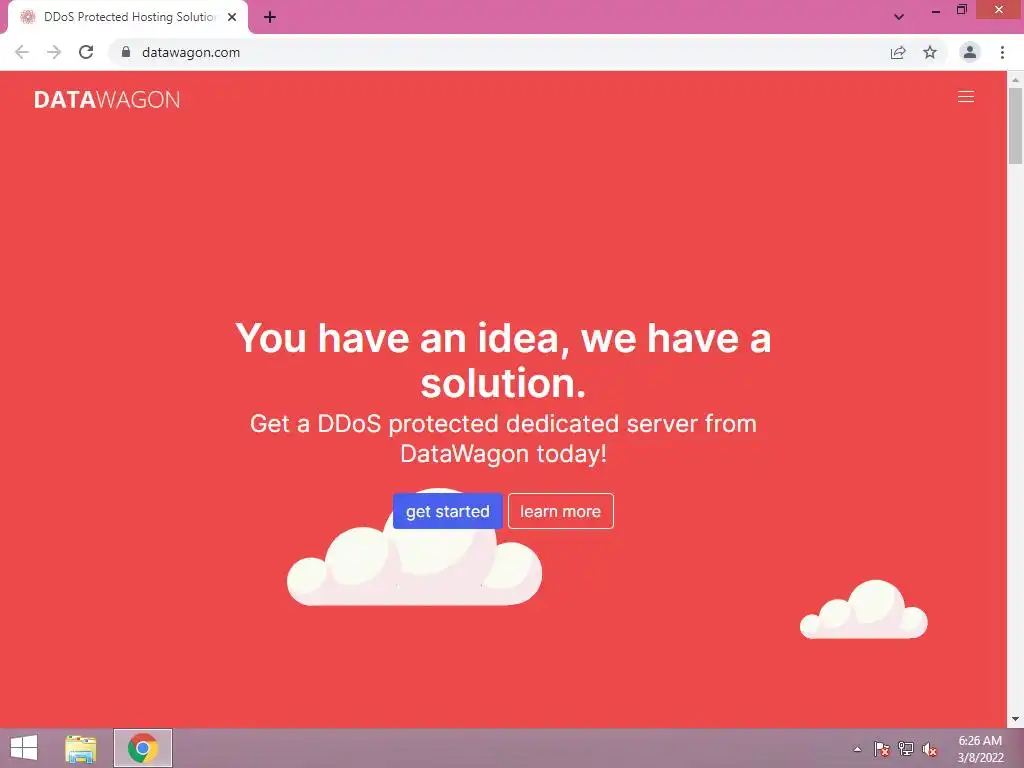Click the page vertical scrollbar thumb
The image size is (1024, 768).
[x=1015, y=126]
